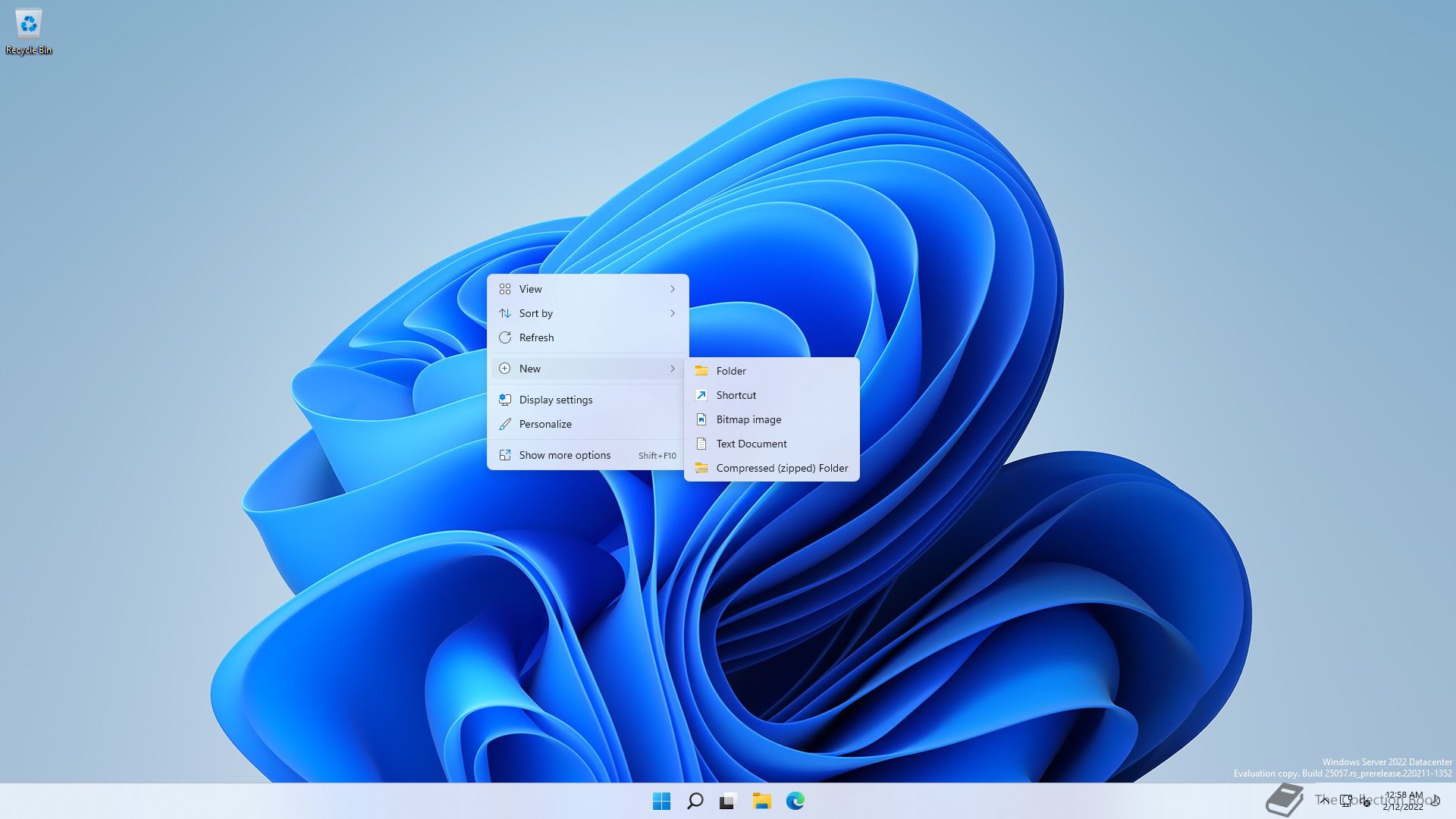Click the Sort by arrows icon
The width and height of the screenshot is (1456, 819).
click(x=505, y=313)
